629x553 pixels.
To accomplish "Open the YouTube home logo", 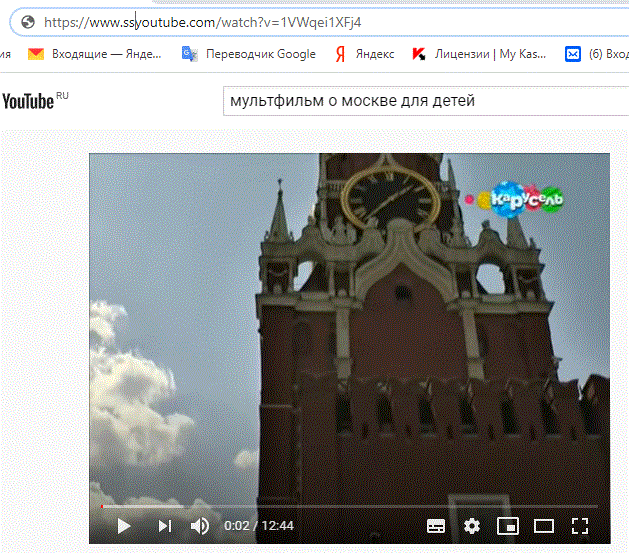I will [35, 101].
